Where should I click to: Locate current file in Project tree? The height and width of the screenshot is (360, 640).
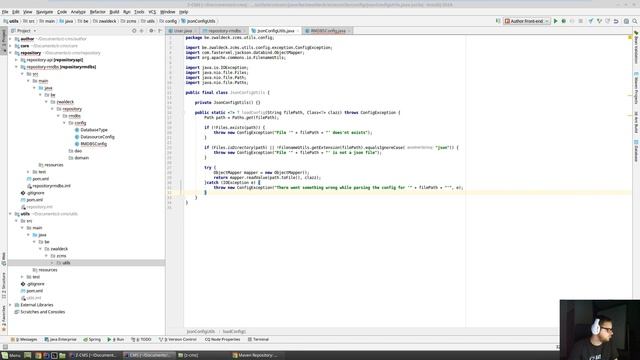point(134,31)
